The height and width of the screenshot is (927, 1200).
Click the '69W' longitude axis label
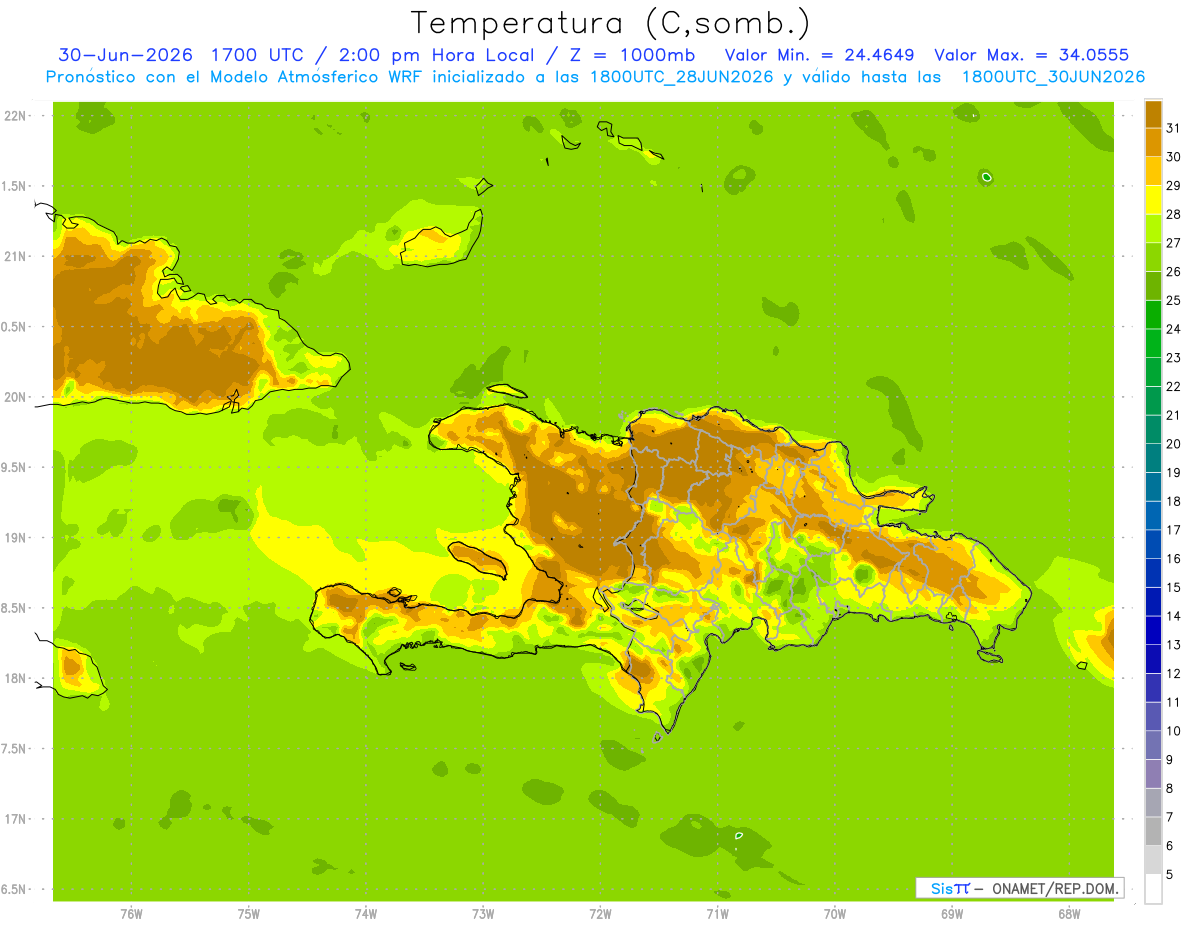[952, 914]
